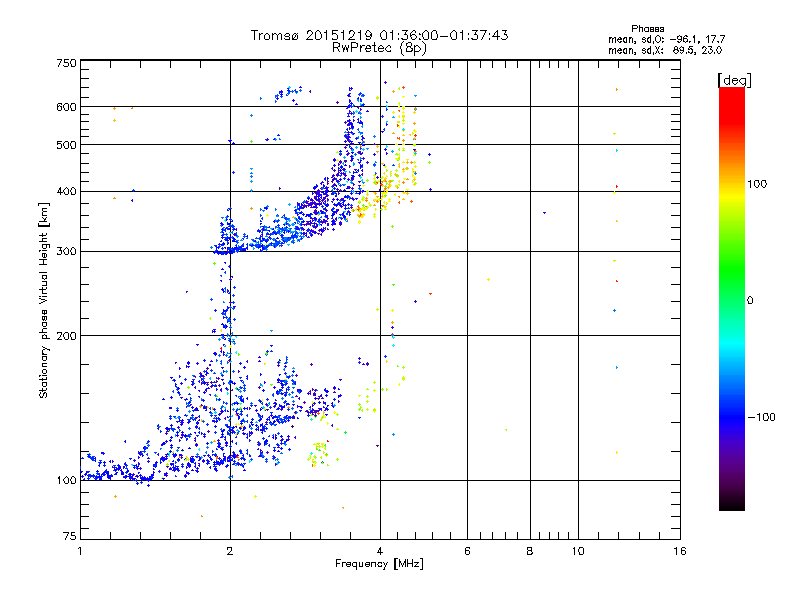Click y-axis tick label '300'
This screenshot has width=800, height=600.
[67, 252]
